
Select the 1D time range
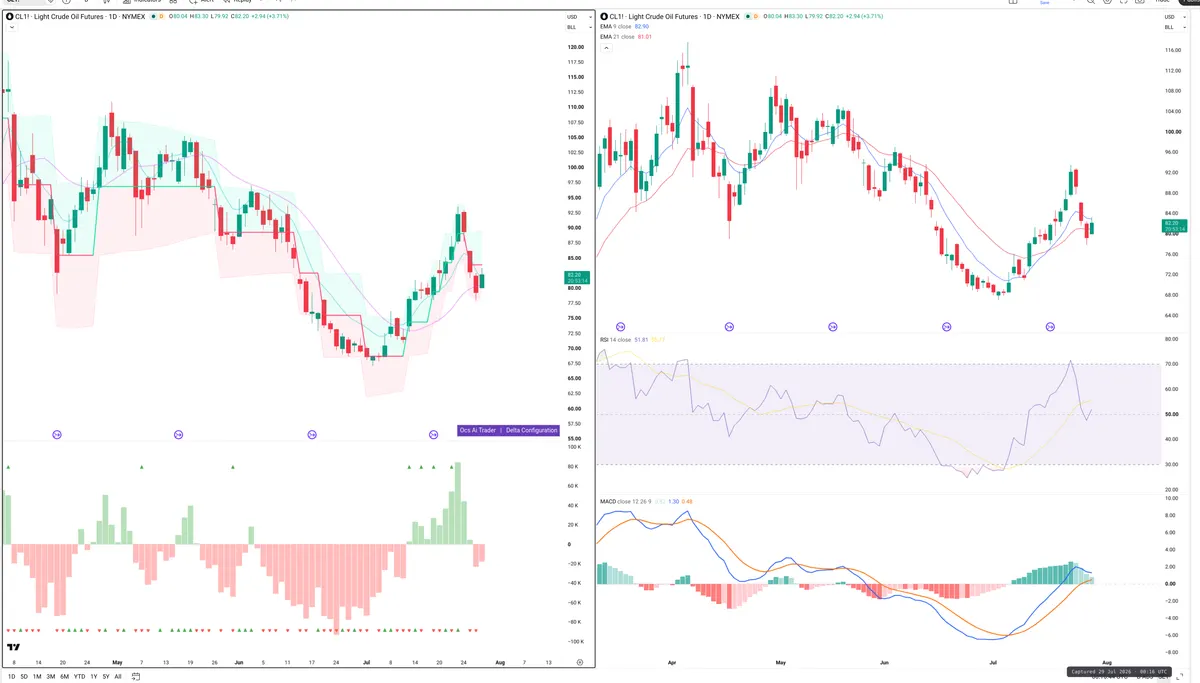pyautogui.click(x=11, y=676)
